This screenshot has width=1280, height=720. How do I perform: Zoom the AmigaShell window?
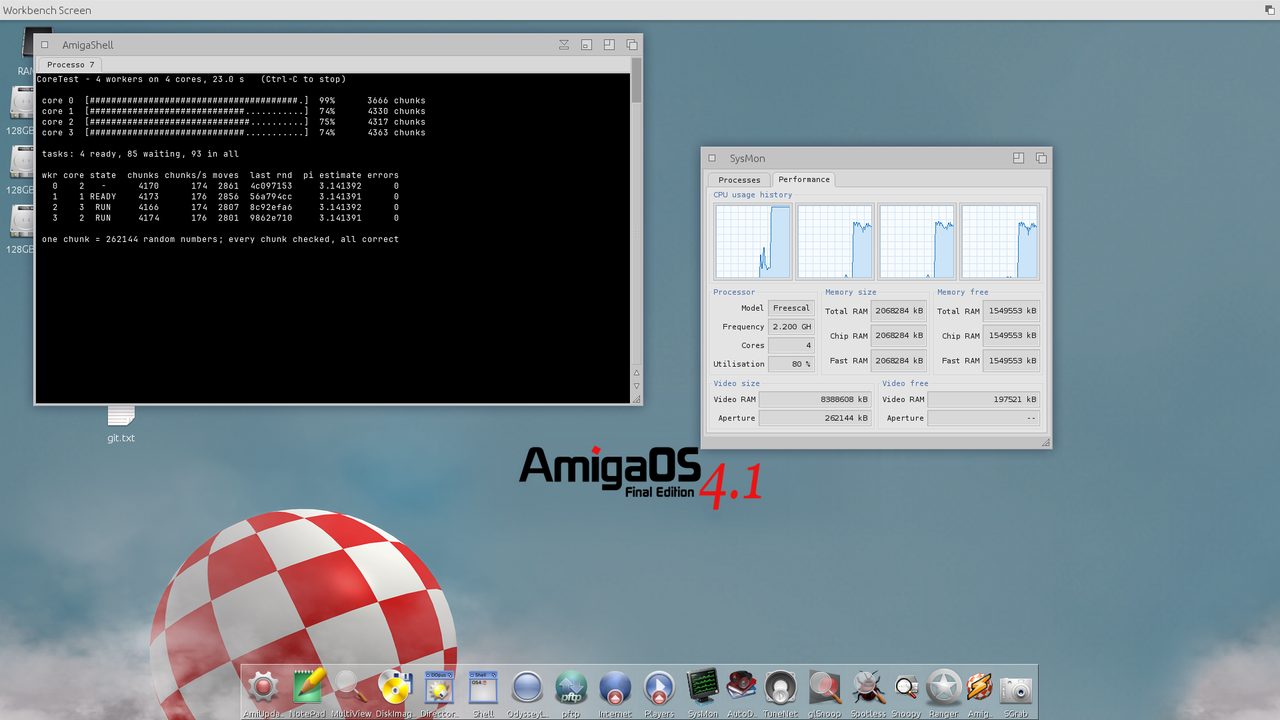tap(609, 45)
